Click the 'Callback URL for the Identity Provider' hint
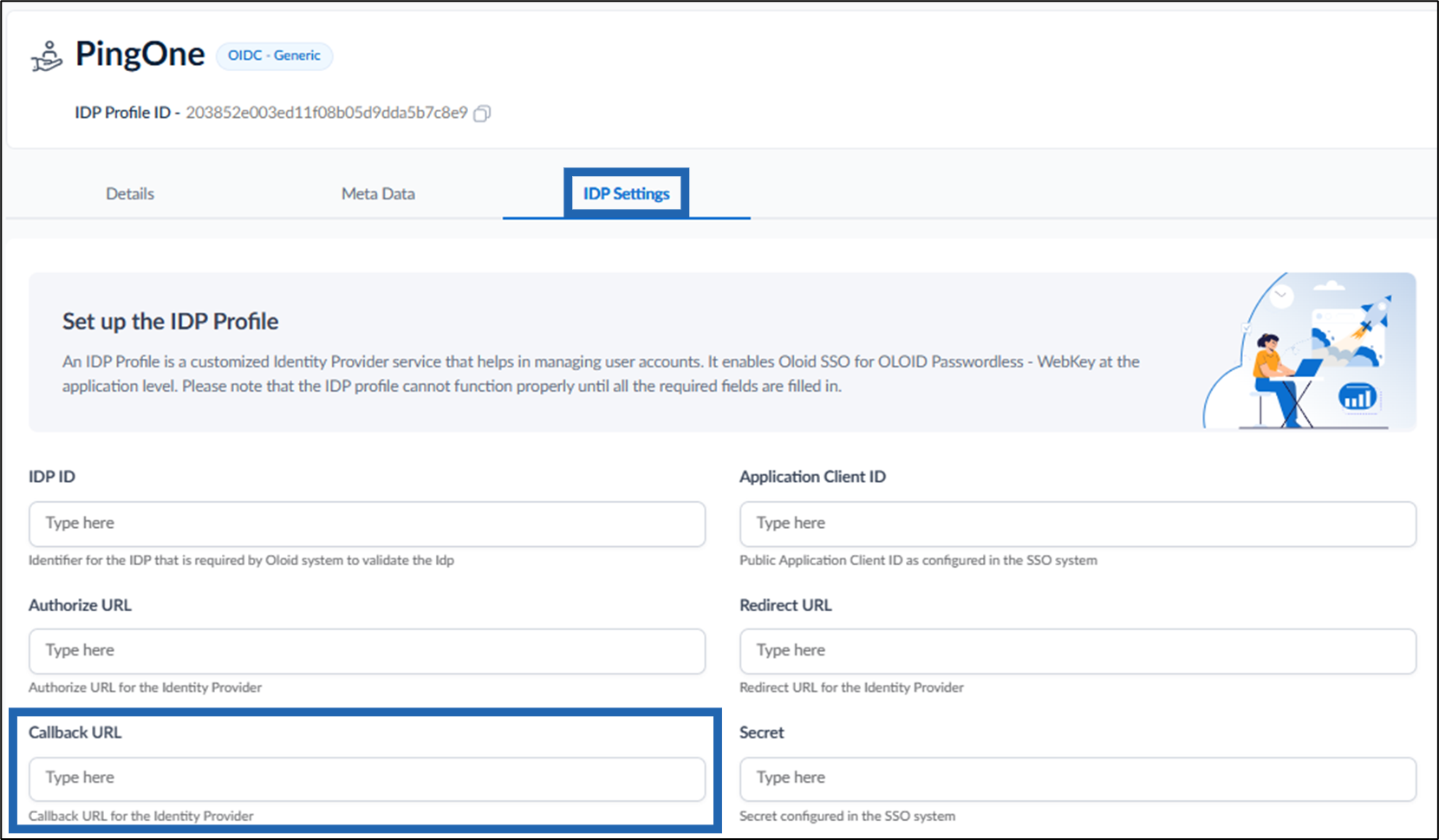 point(141,816)
